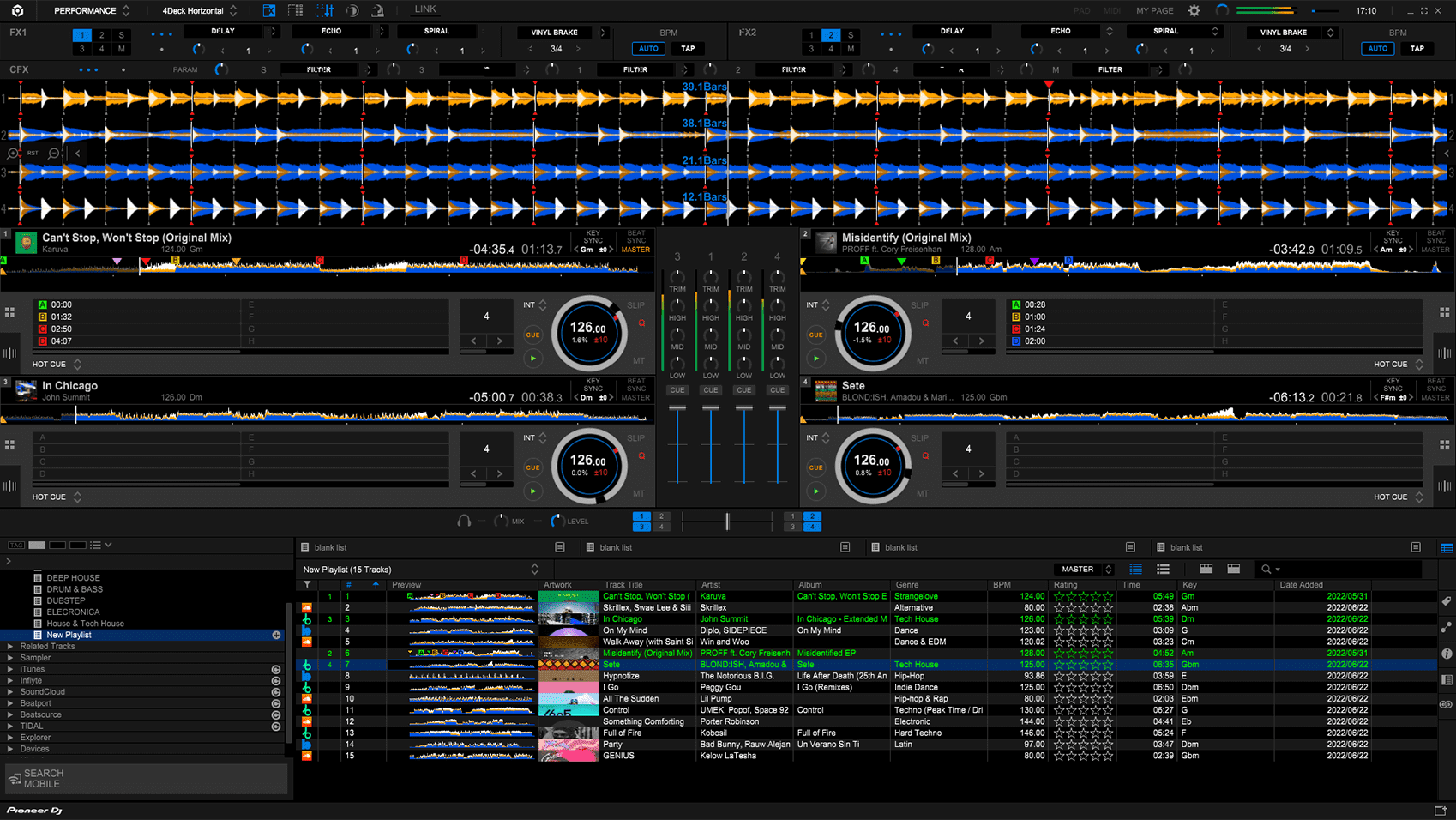Toggle the sub-browser window icon

[x=1447, y=548]
